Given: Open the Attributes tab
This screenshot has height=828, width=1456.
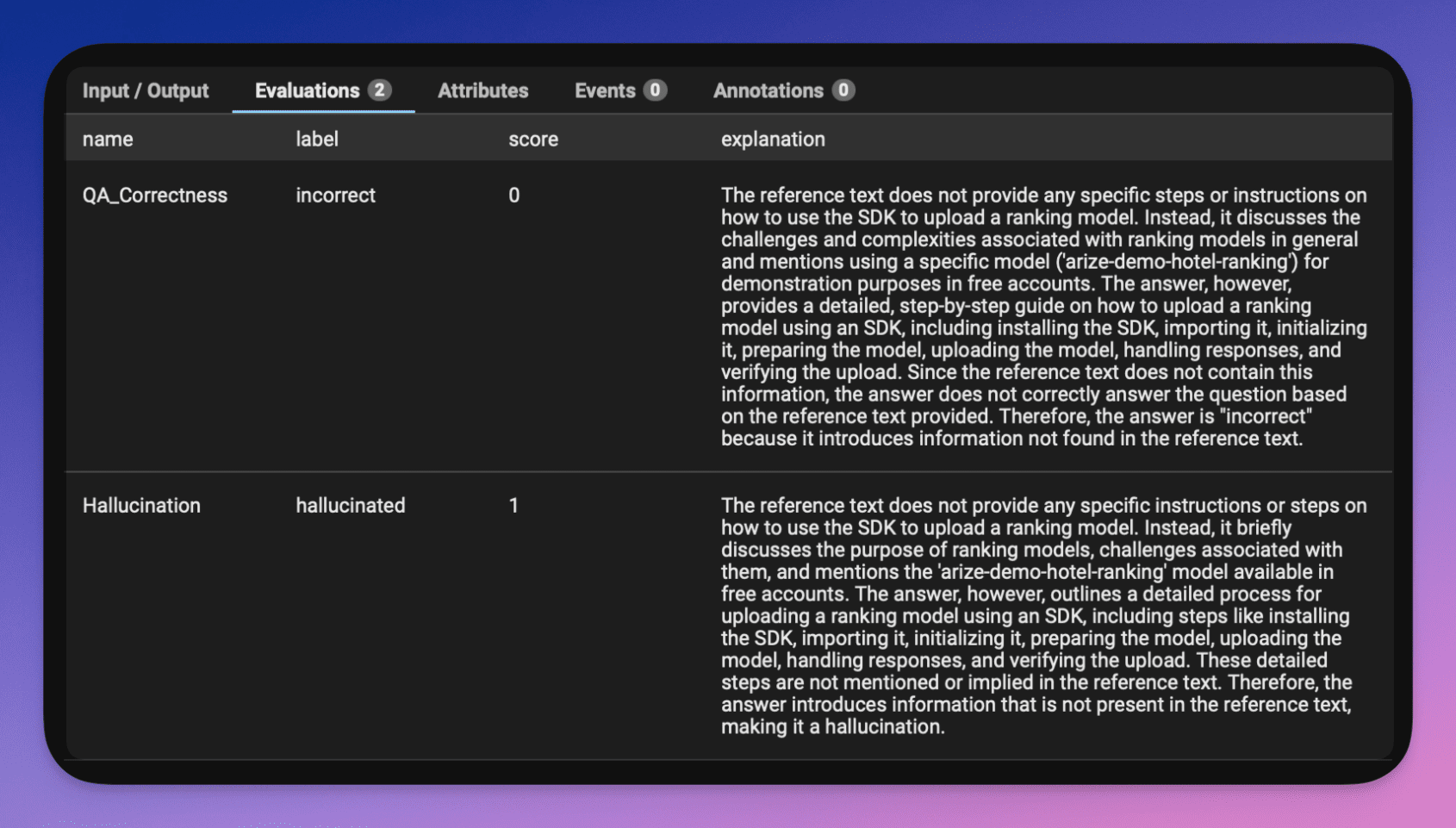Looking at the screenshot, I should (x=482, y=90).
